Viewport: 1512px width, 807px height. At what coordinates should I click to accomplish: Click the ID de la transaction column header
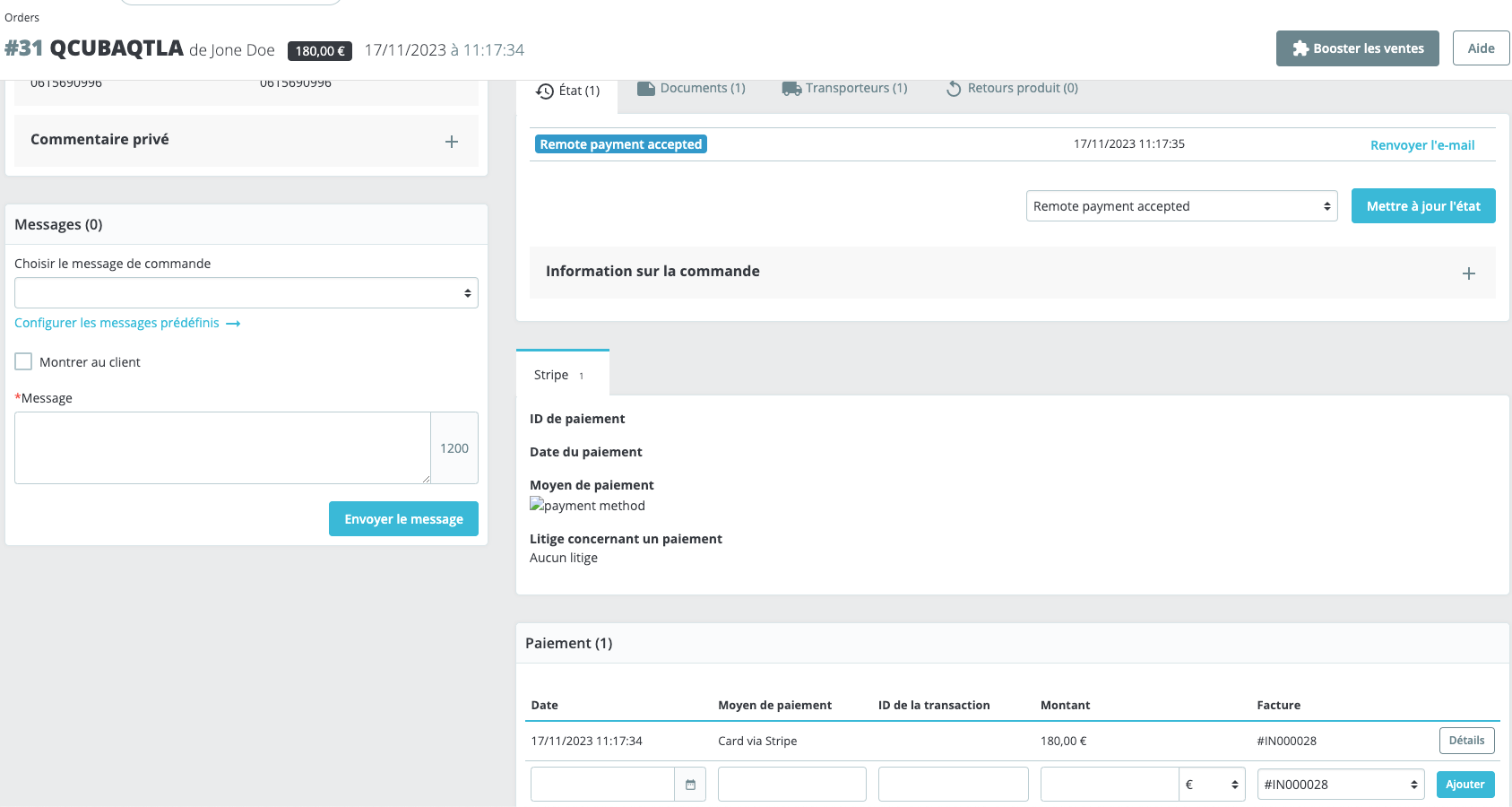[934, 705]
